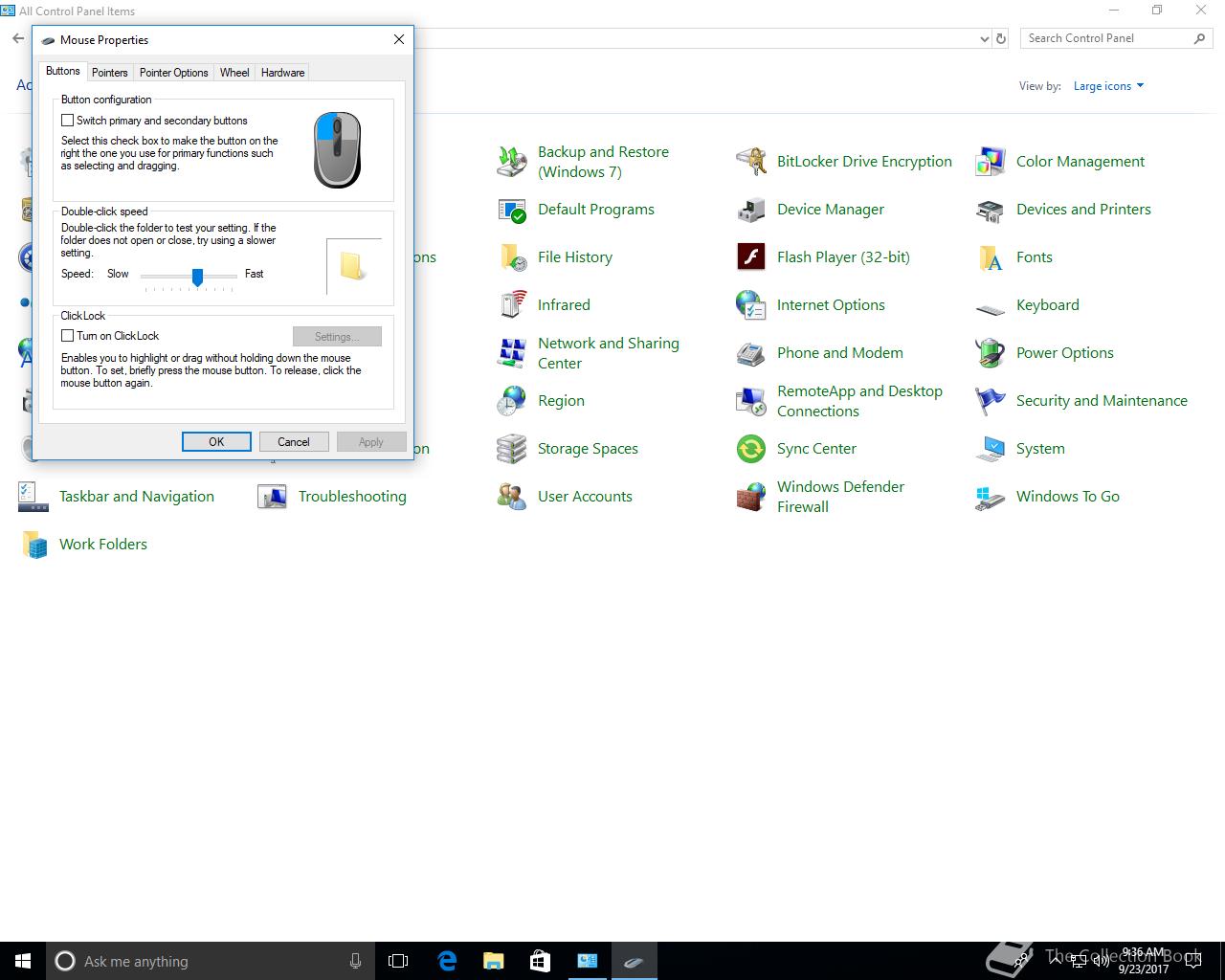The width and height of the screenshot is (1225, 980).
Task: Check the Turn on ClickLock box
Action: coord(67,336)
